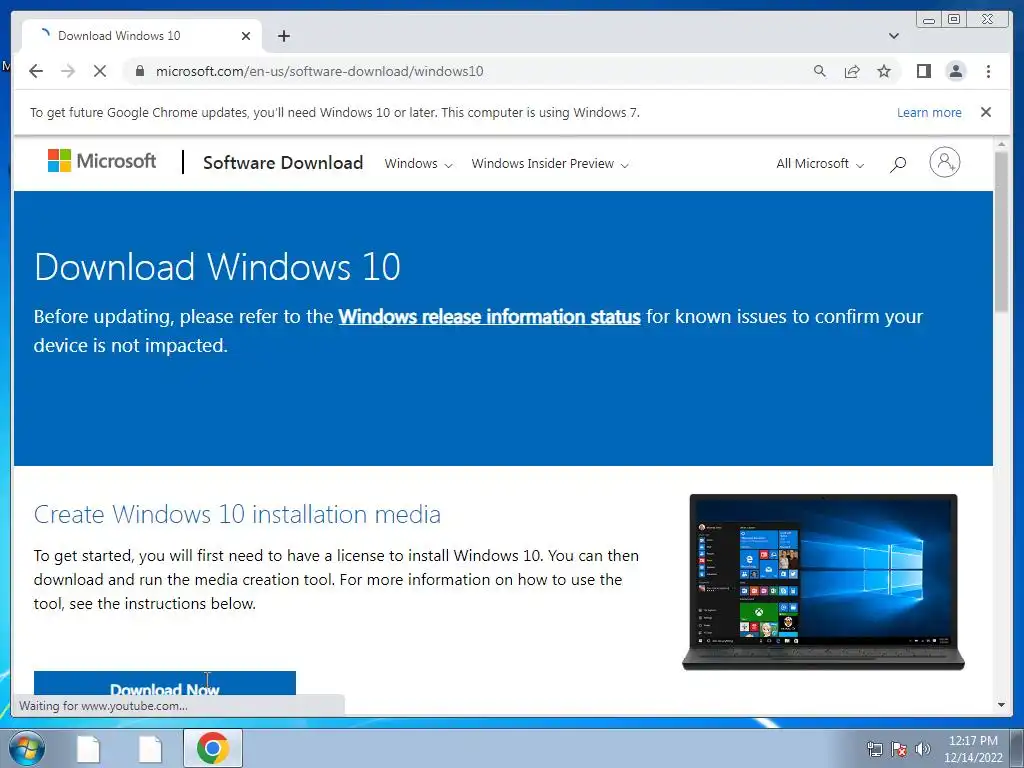Click the Download Now button
Screen dimensions: 1024x768
tap(165, 682)
